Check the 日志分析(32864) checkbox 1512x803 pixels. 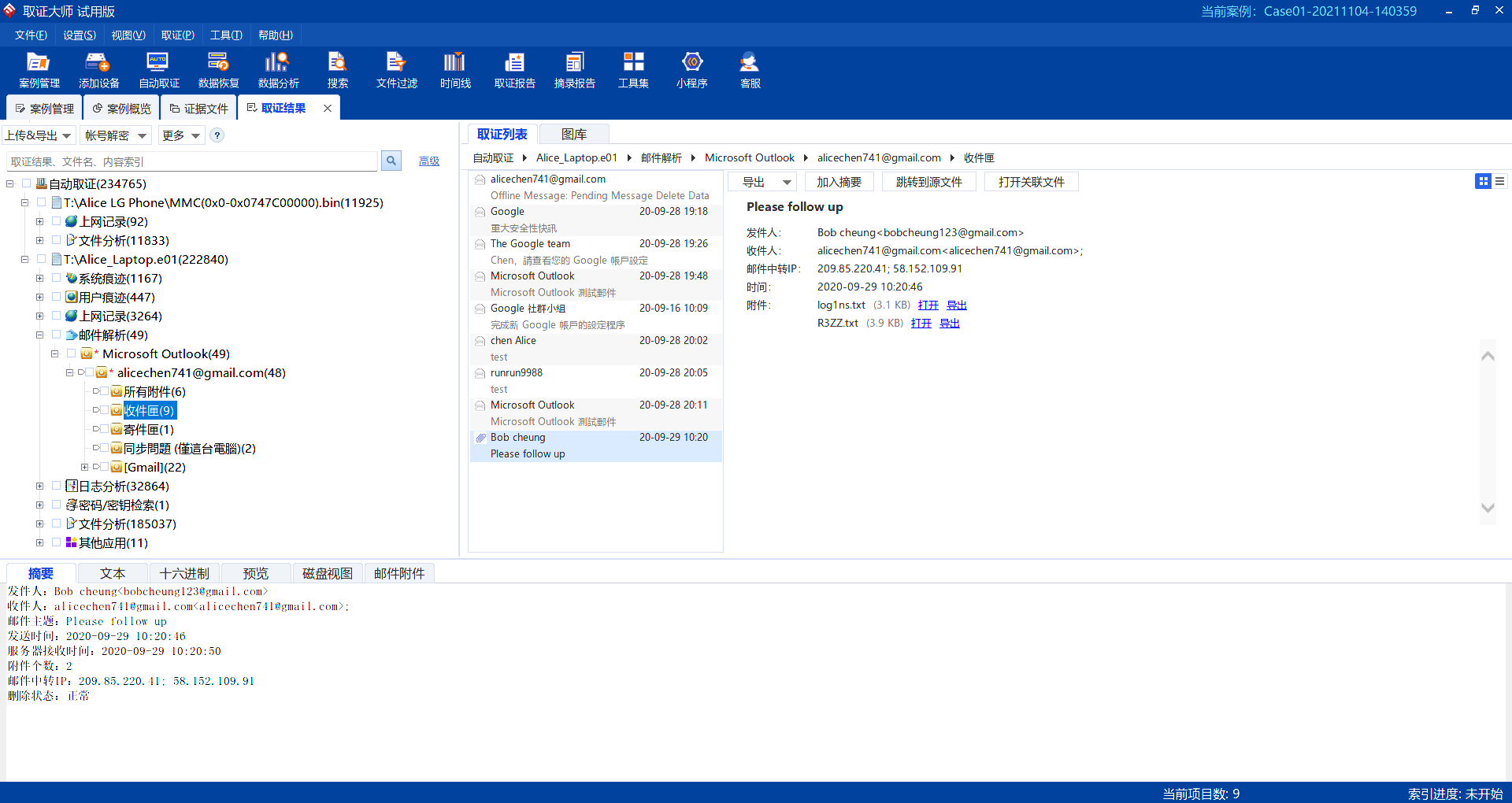(x=56, y=486)
